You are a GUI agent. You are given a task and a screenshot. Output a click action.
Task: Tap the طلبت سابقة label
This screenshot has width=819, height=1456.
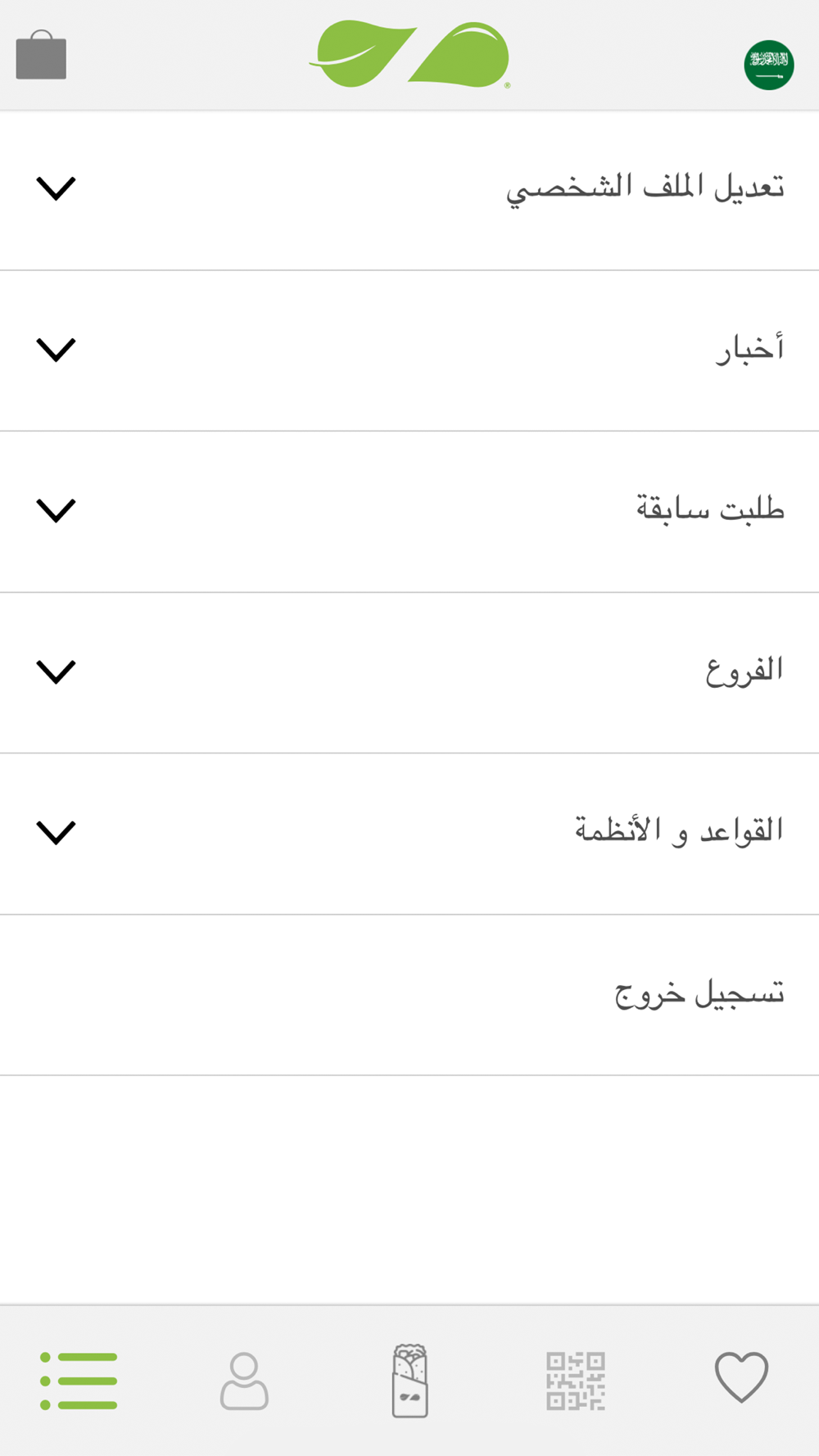(710, 509)
